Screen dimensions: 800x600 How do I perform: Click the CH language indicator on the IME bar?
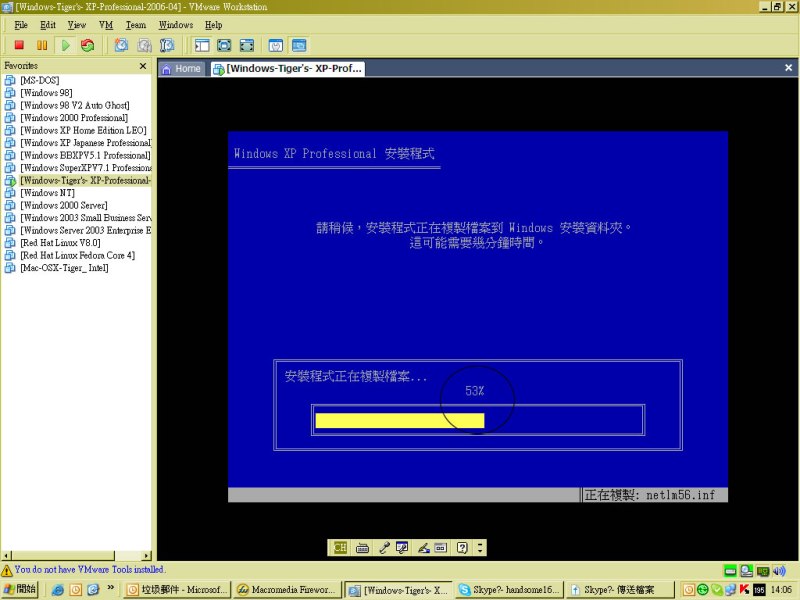(340, 547)
